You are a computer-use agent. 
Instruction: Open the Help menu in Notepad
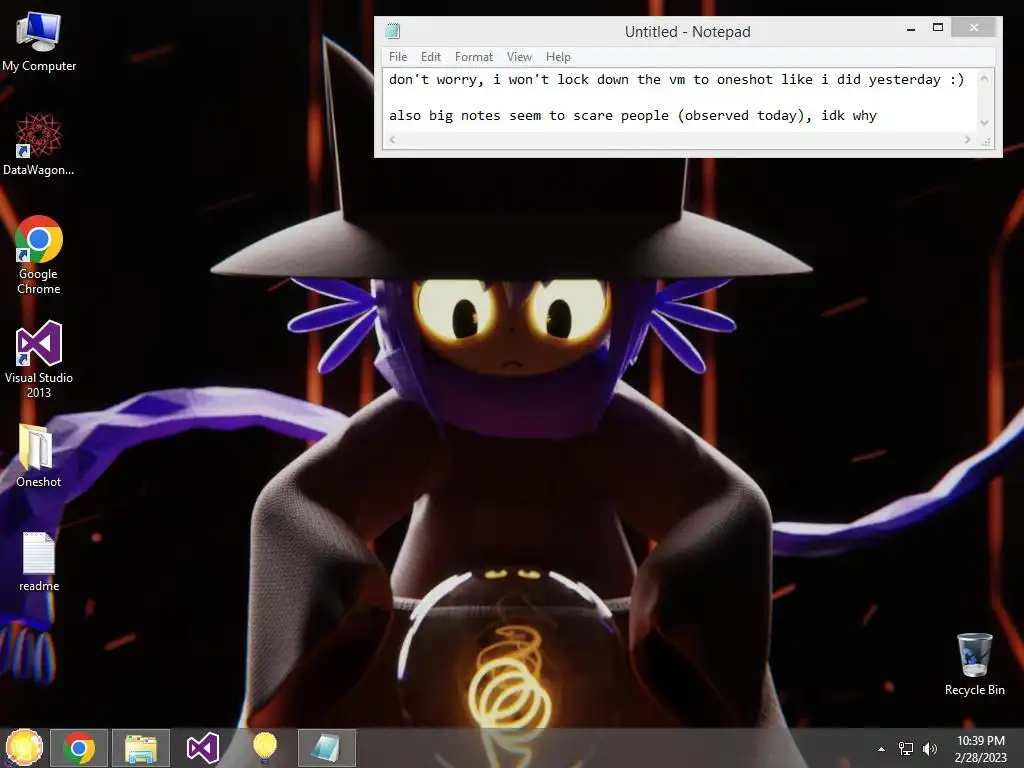(x=558, y=57)
